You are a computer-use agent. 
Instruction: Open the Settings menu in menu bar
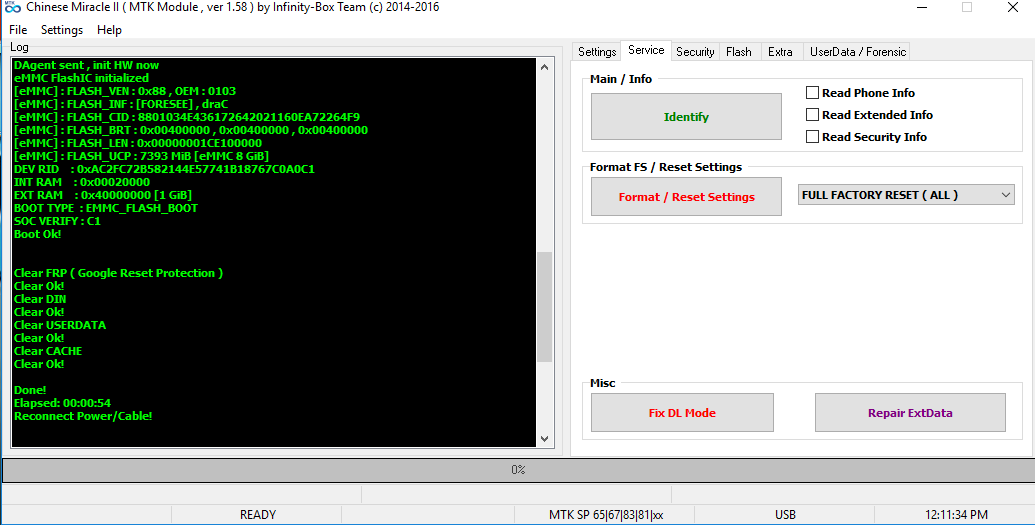point(61,30)
